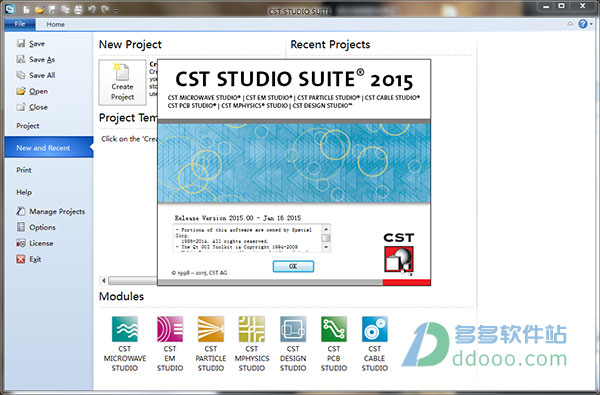Launch the CST Cable Studio module

coord(375,344)
